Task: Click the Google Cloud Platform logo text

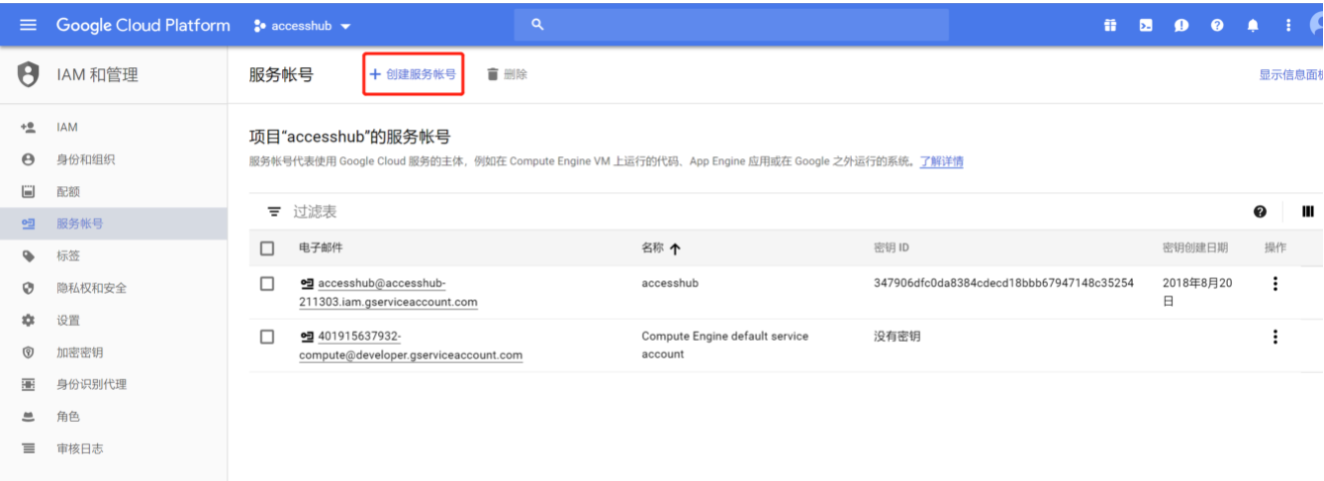Action: point(143,25)
